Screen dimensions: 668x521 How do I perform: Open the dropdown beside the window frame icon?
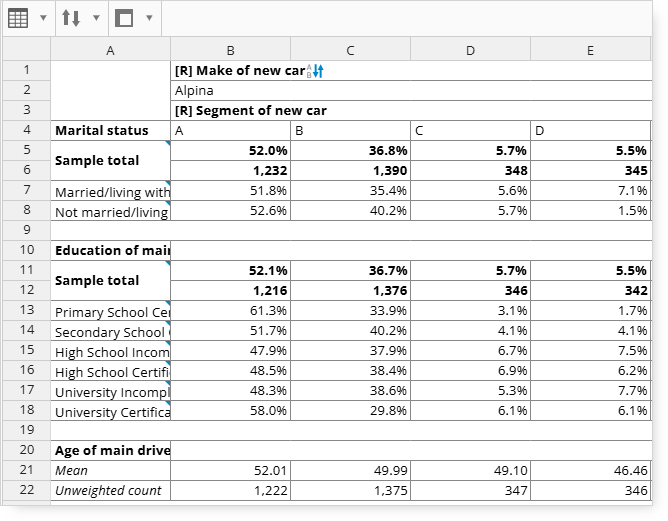pyautogui.click(x=149, y=18)
